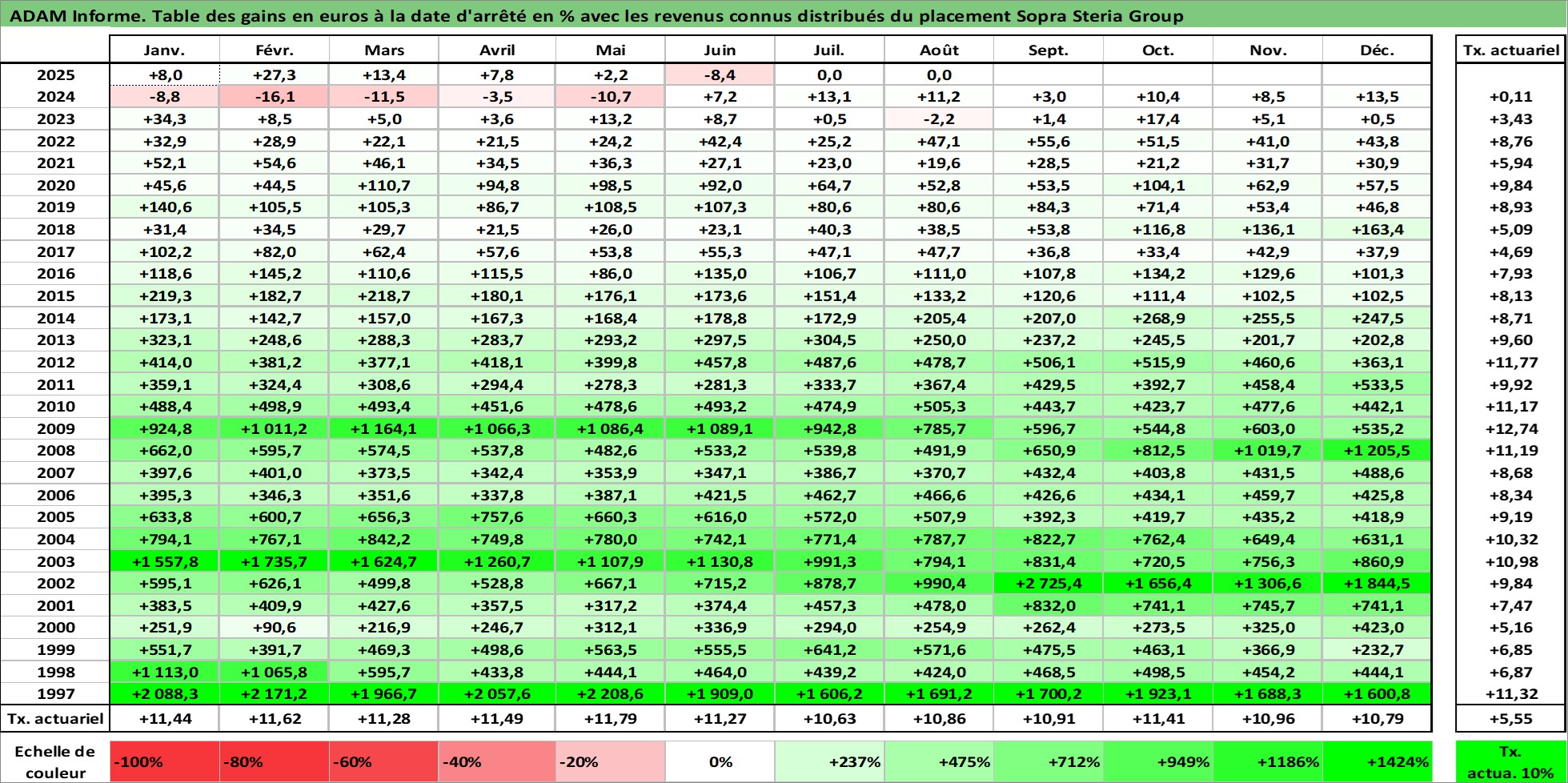Select the +27,3 cell in 2025
The height and width of the screenshot is (783, 1568).
(x=274, y=74)
